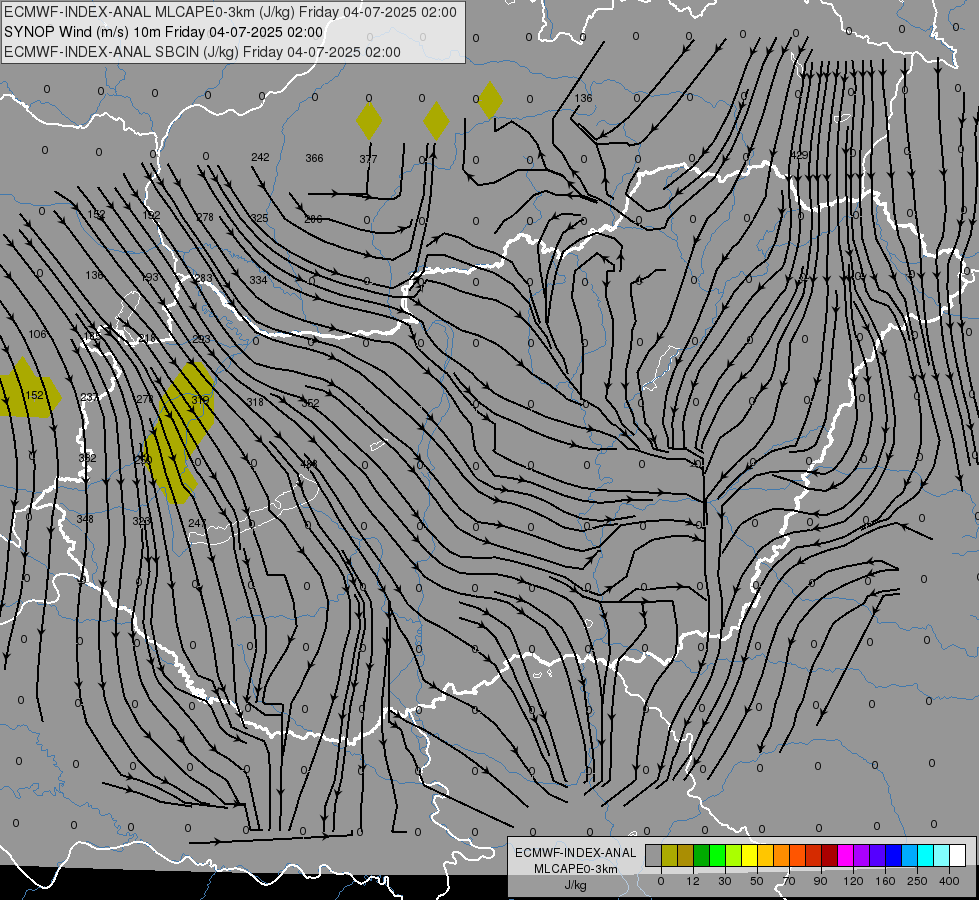Select the azure swatch left of 250 tick
The height and width of the screenshot is (900, 979).
tap(910, 856)
